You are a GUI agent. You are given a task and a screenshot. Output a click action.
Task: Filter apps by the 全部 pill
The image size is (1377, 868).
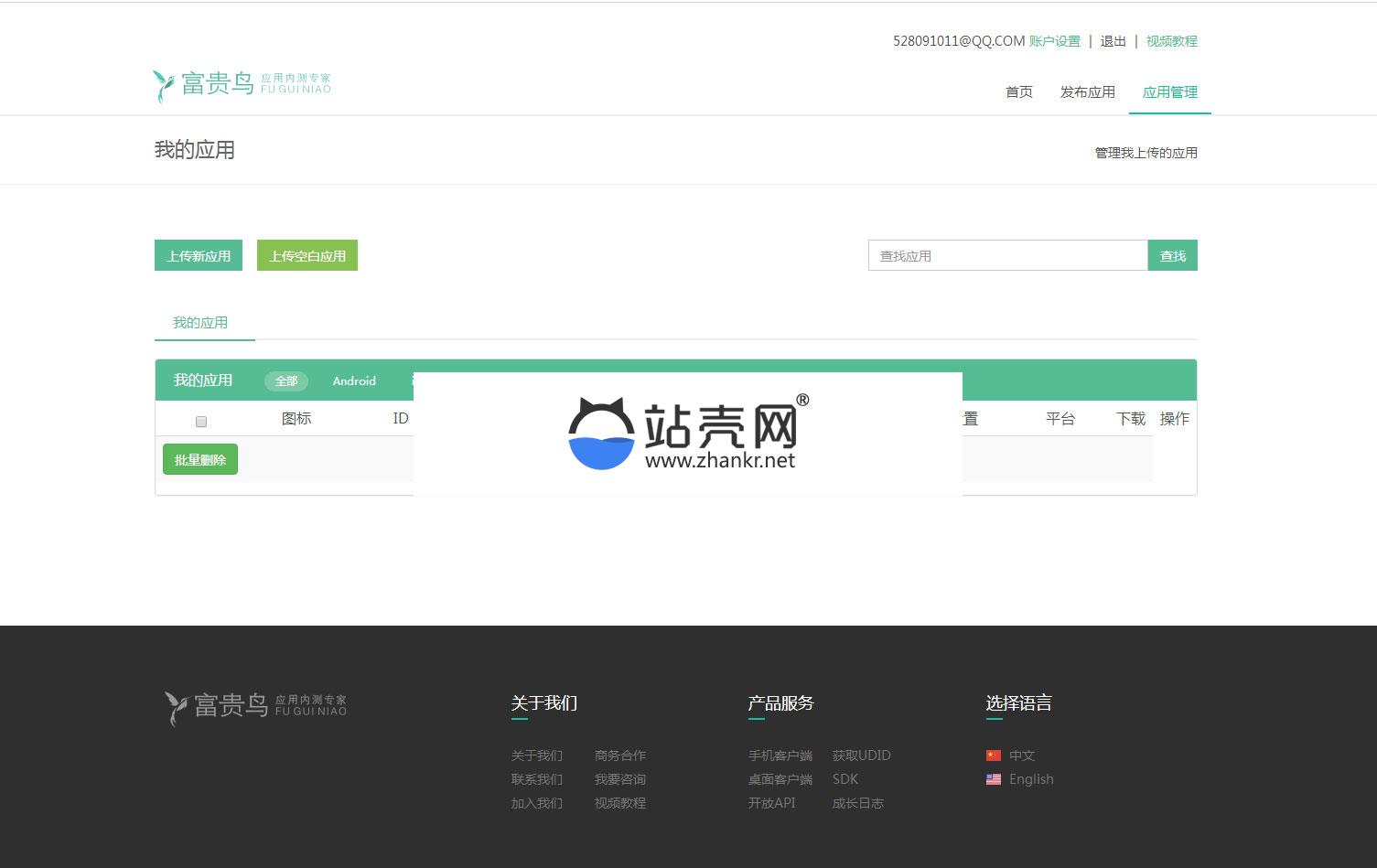[x=286, y=381]
